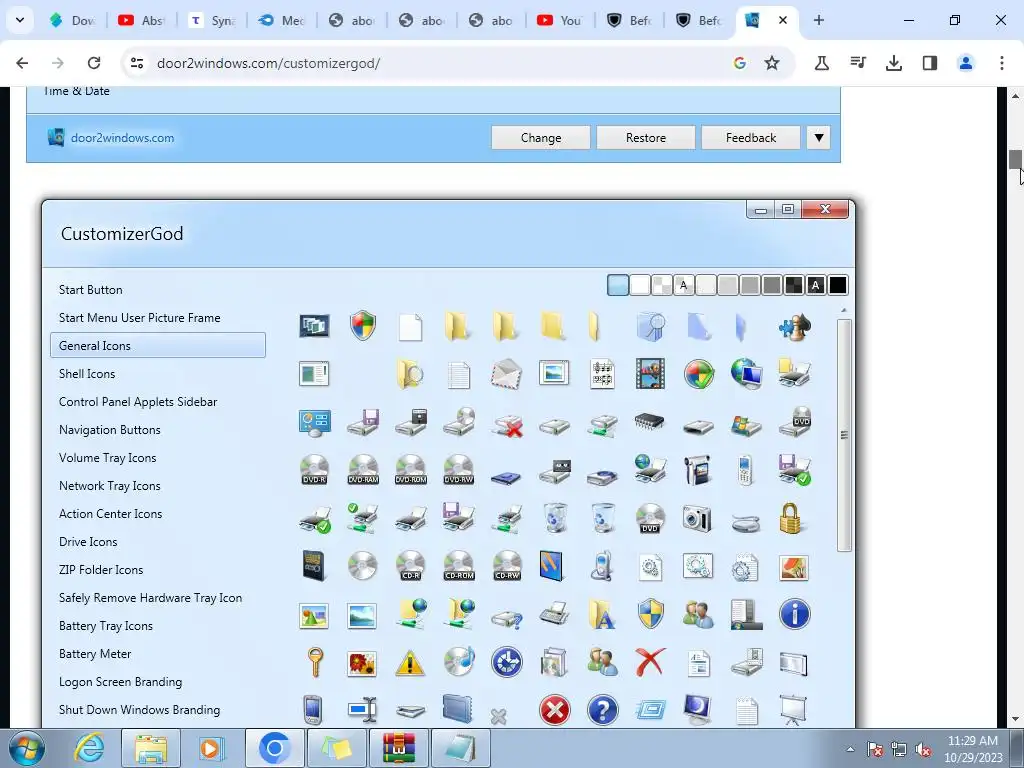Switch to the Syna browser tab
Viewport: 1024px width, 768px height.
pyautogui.click(x=212, y=20)
